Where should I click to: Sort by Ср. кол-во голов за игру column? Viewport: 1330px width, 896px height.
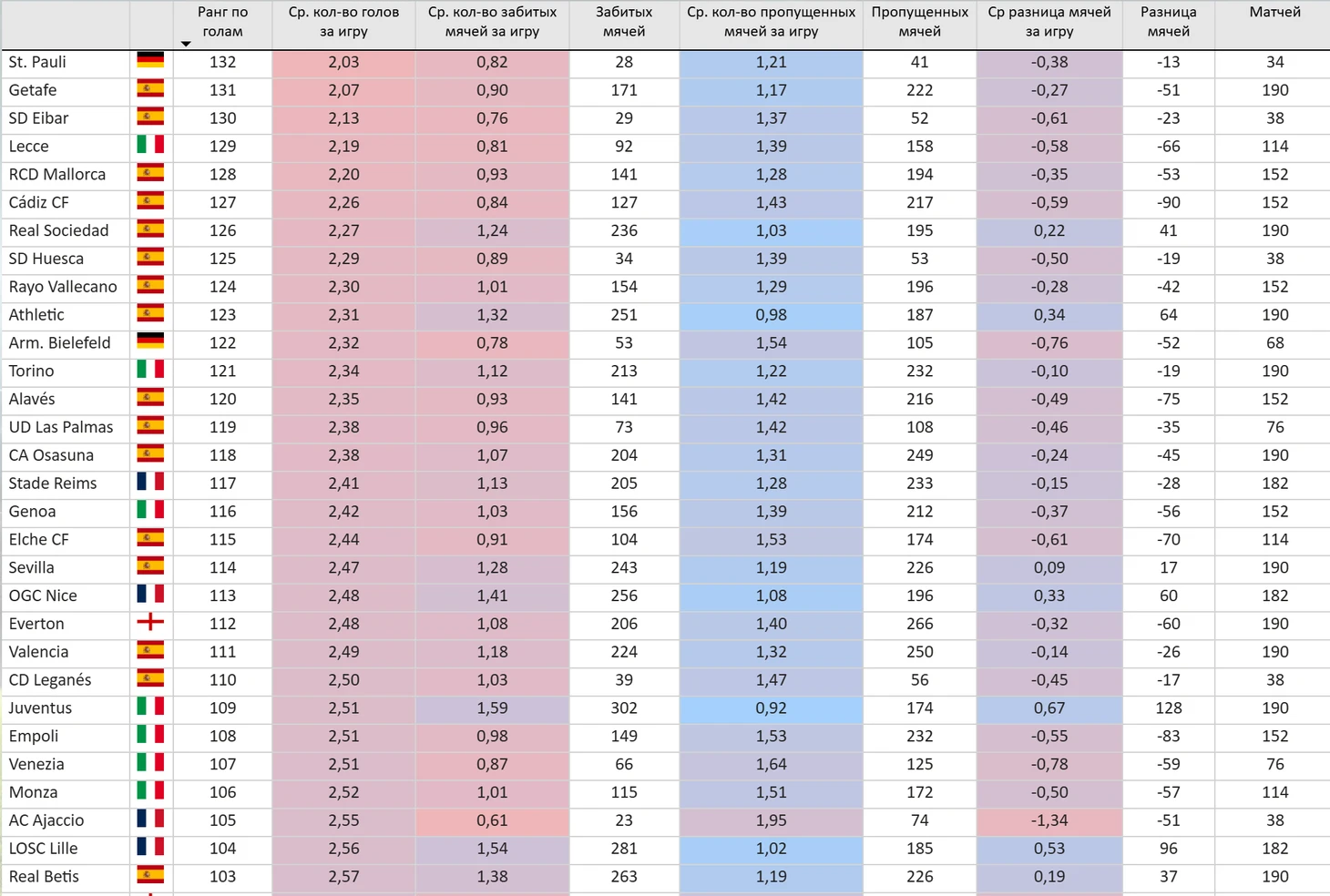click(343, 23)
